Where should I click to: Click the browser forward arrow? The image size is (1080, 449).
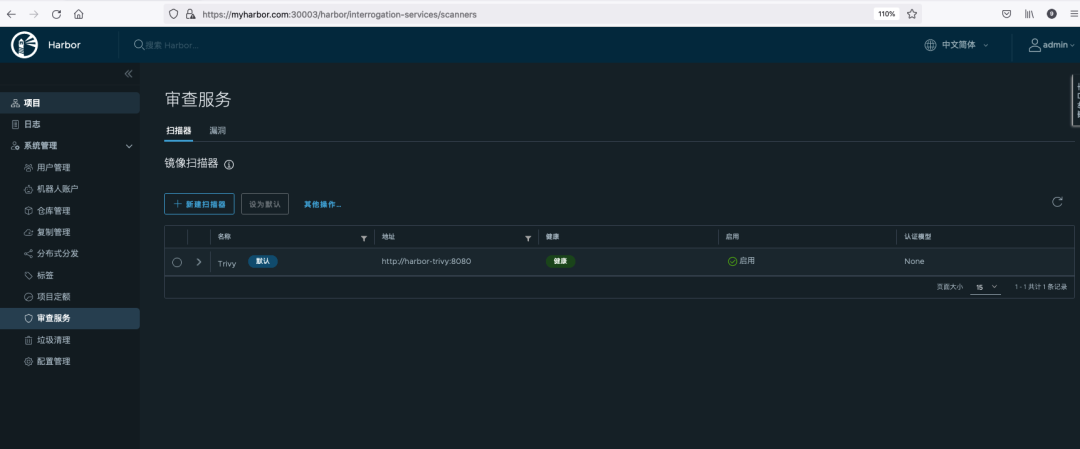pos(34,14)
